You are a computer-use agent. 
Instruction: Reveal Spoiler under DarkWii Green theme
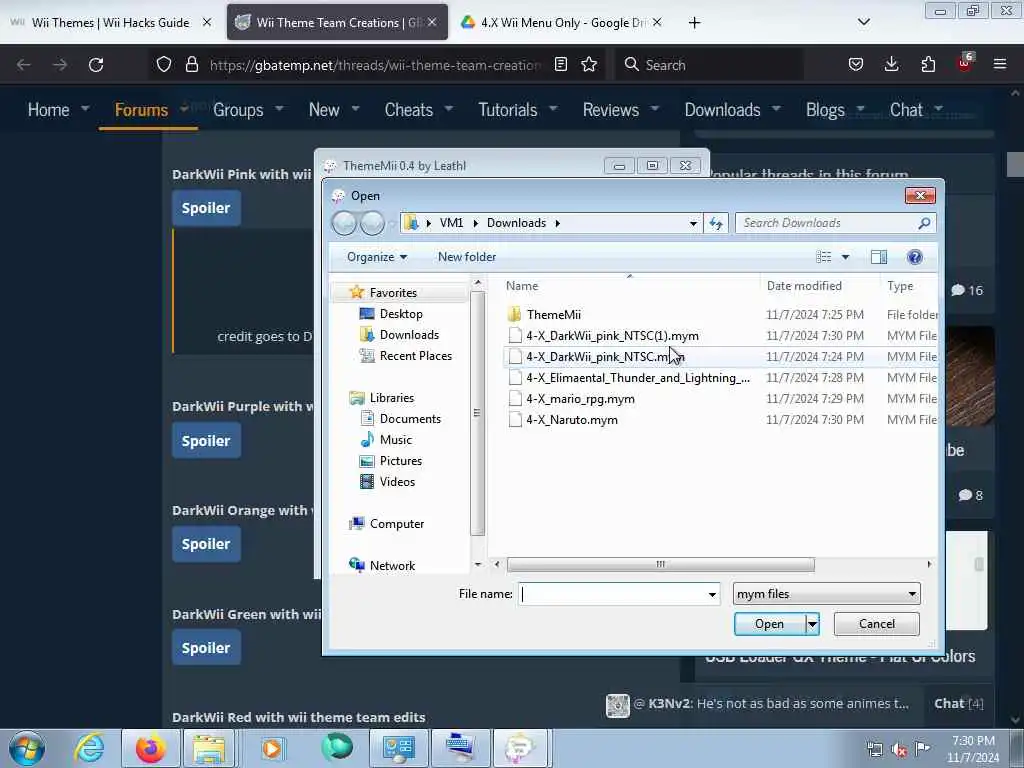[x=206, y=648]
